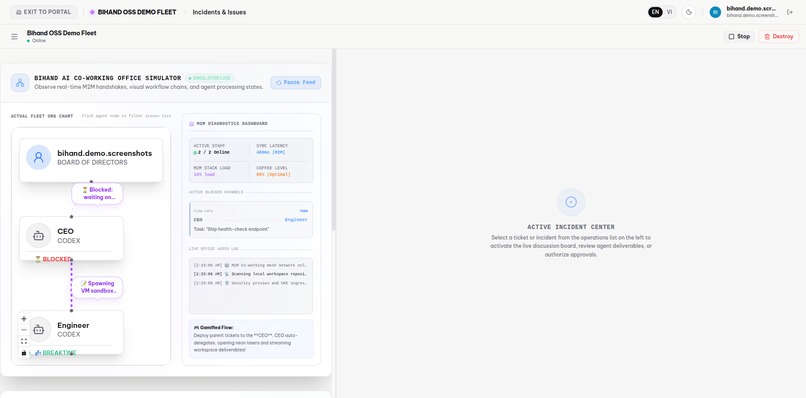Viewport: 806px width, 398px height.
Task: Click 'Ship health-check endpoint' task text
Action: coord(231,229)
